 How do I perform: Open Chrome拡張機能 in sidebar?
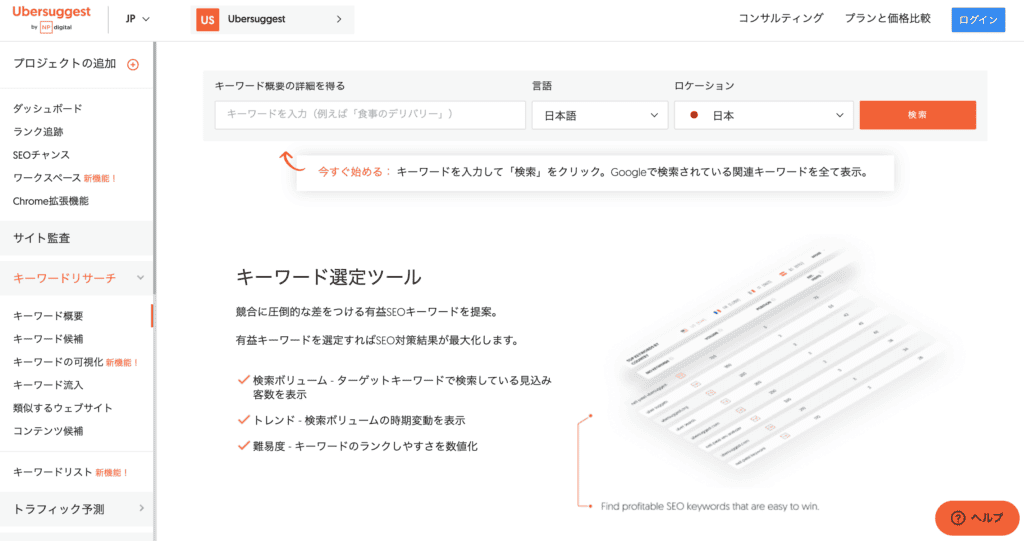(x=50, y=201)
